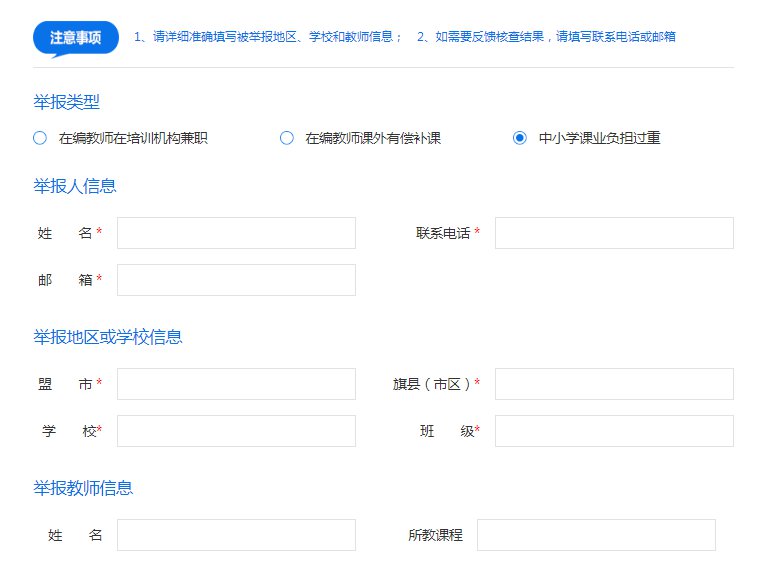Focus the 班级 input field
768x581 pixels.
point(614,431)
